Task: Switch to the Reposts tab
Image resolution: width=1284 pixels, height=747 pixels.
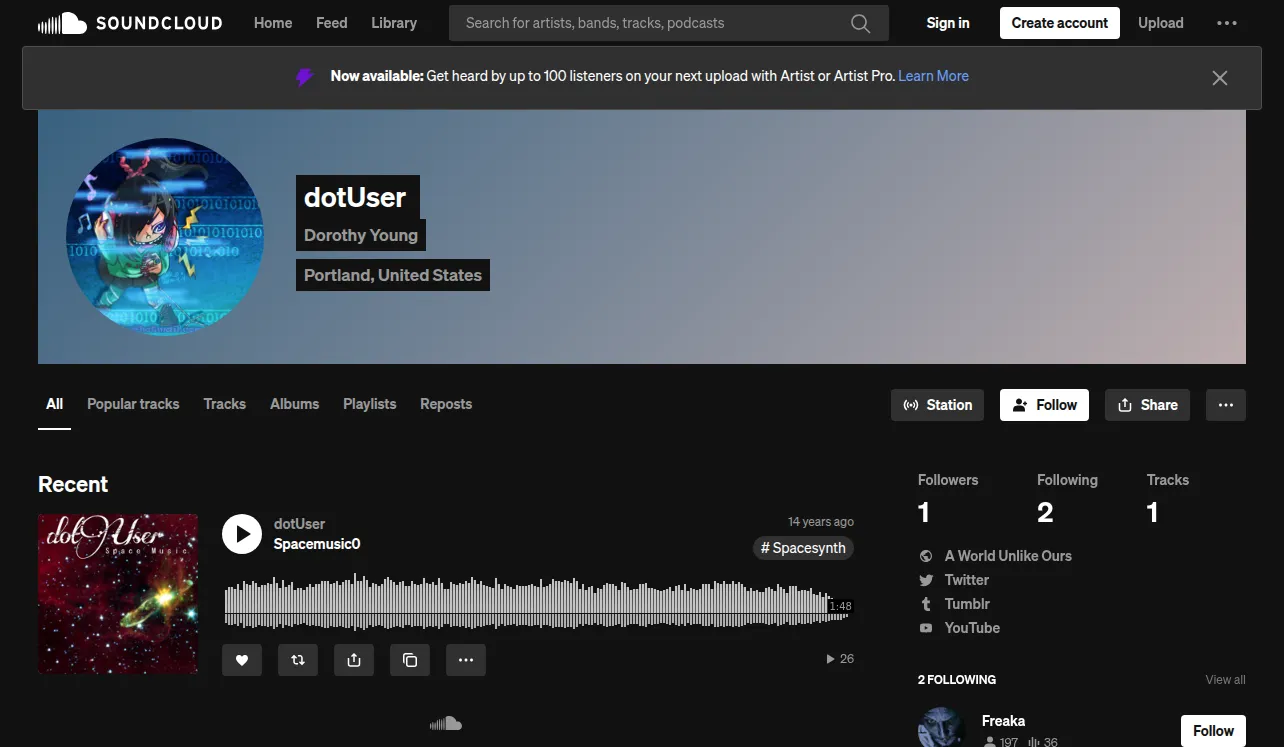Action: [446, 404]
